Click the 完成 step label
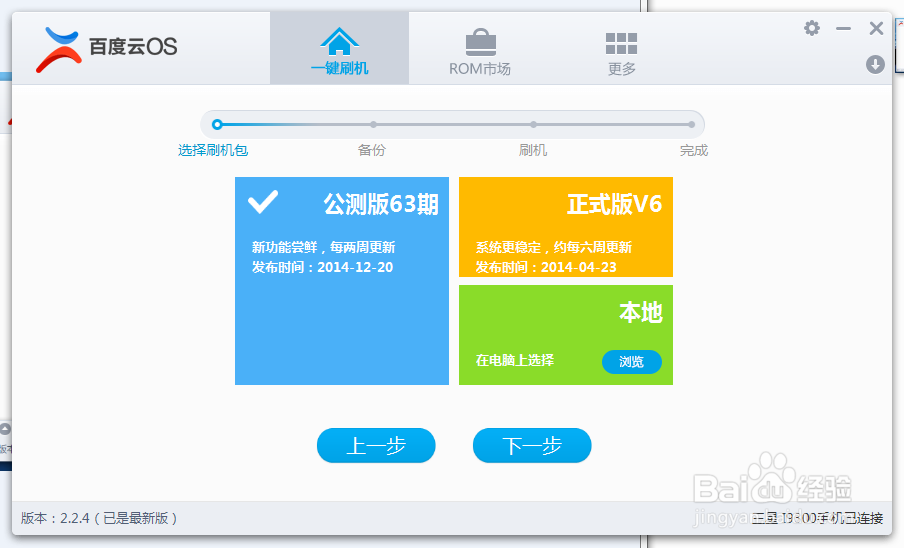Viewport: 904px width, 548px height. tap(694, 150)
